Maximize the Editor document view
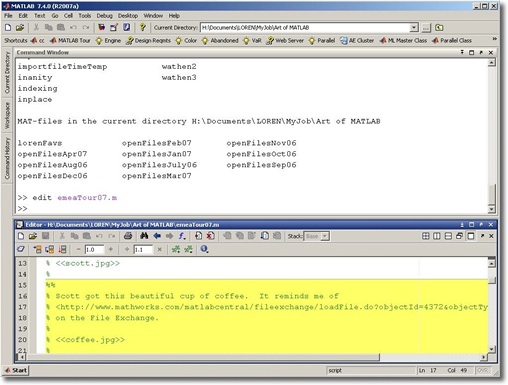 pos(471,236)
